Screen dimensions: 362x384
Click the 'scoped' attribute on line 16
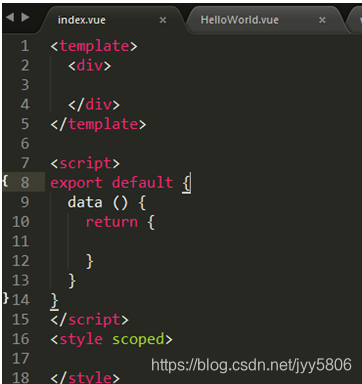[138, 340]
